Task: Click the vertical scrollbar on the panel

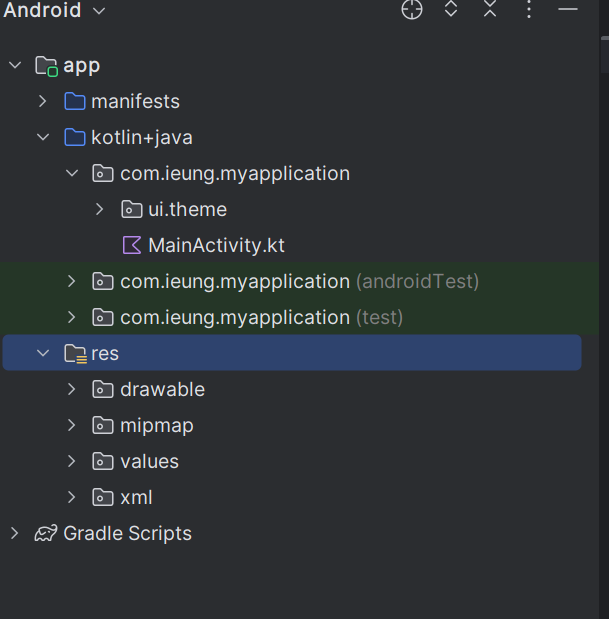Action: click(604, 55)
